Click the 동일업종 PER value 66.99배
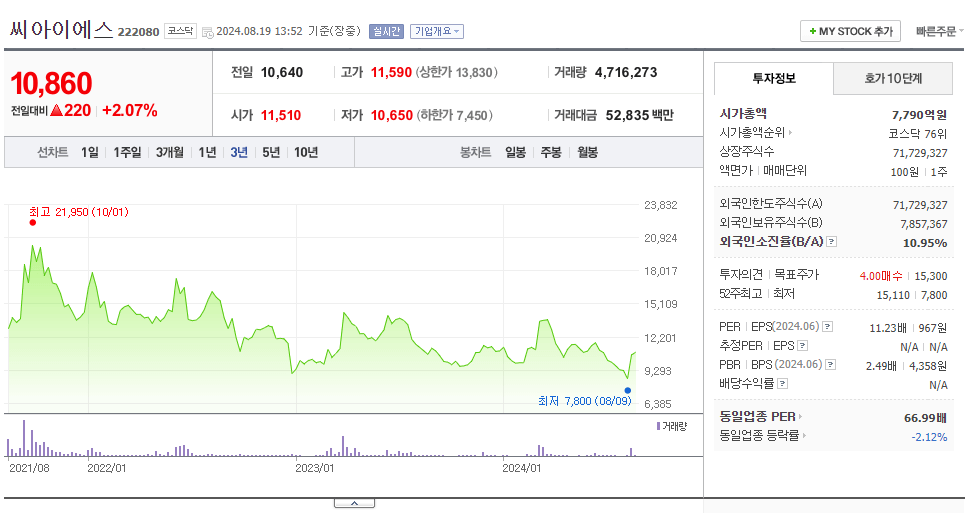The width and height of the screenshot is (971, 513). point(926,418)
